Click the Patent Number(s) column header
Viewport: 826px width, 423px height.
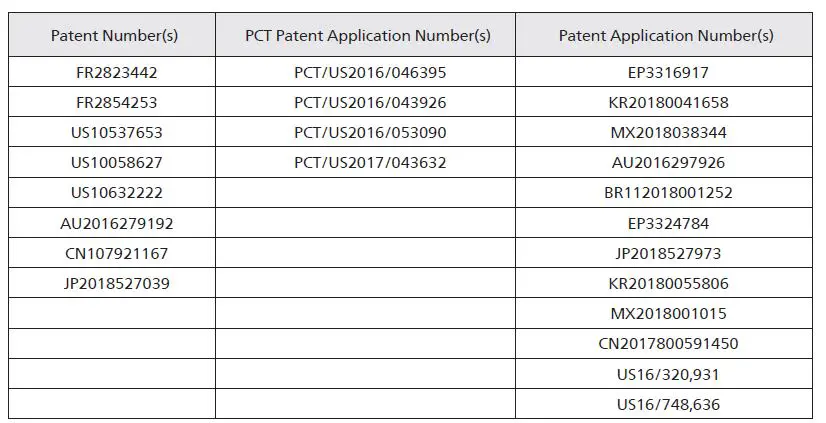click(114, 36)
